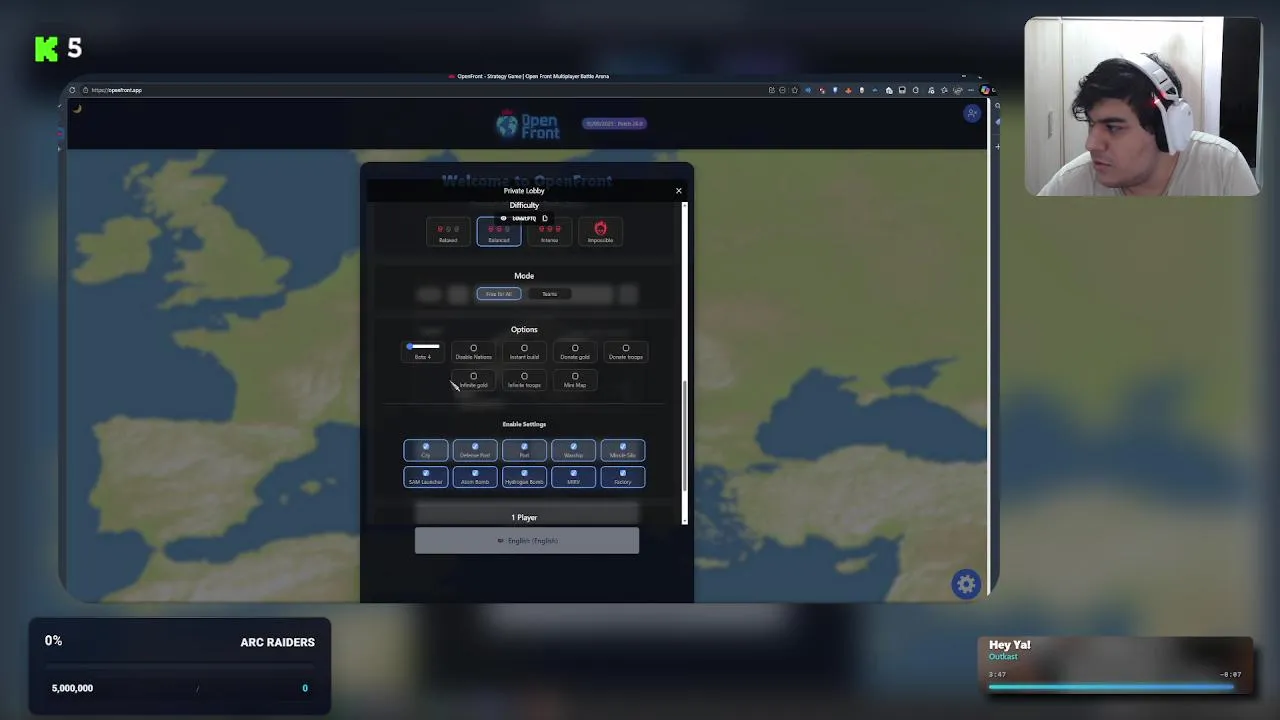The height and width of the screenshot is (720, 1280).
Task: Enable Infinite troops option
Action: pos(524,380)
